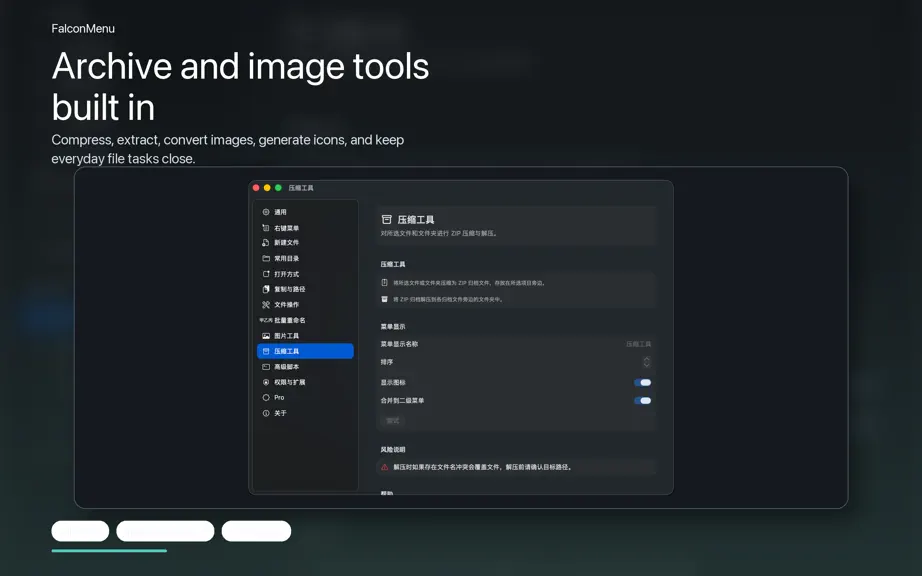Open the 通用 general settings gear icon

click(x=266, y=212)
